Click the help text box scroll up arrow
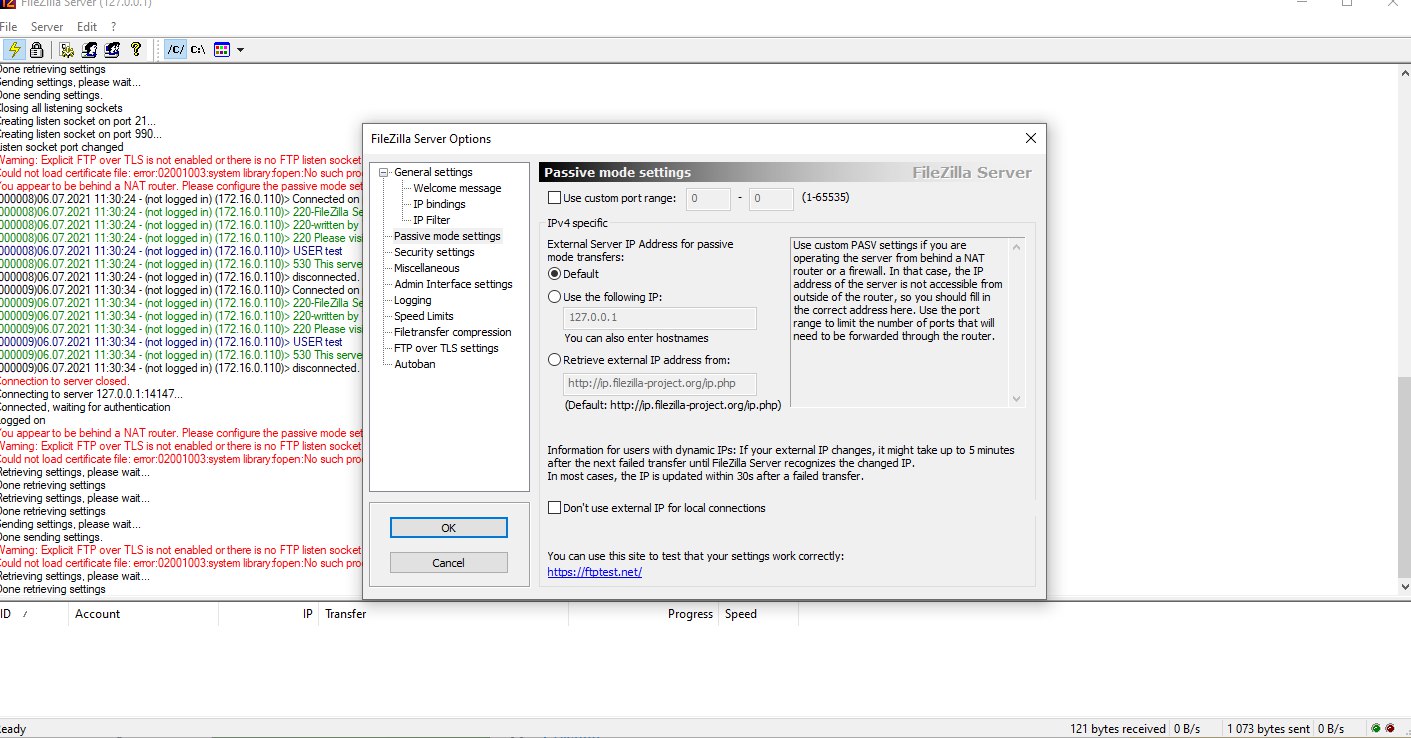The image size is (1411, 738). [1017, 246]
